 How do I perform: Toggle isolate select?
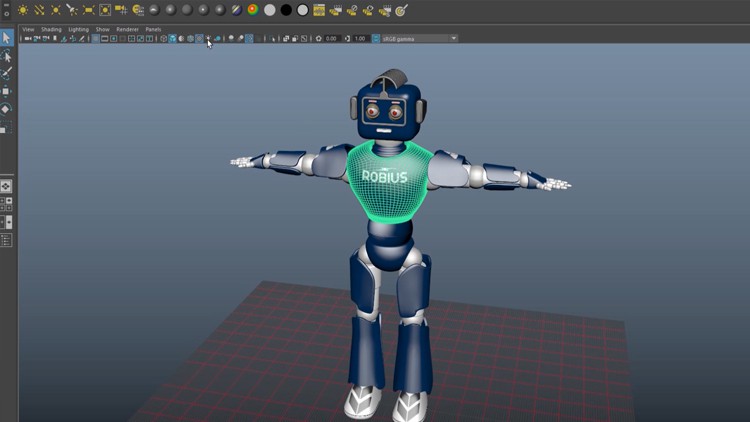tap(273, 38)
